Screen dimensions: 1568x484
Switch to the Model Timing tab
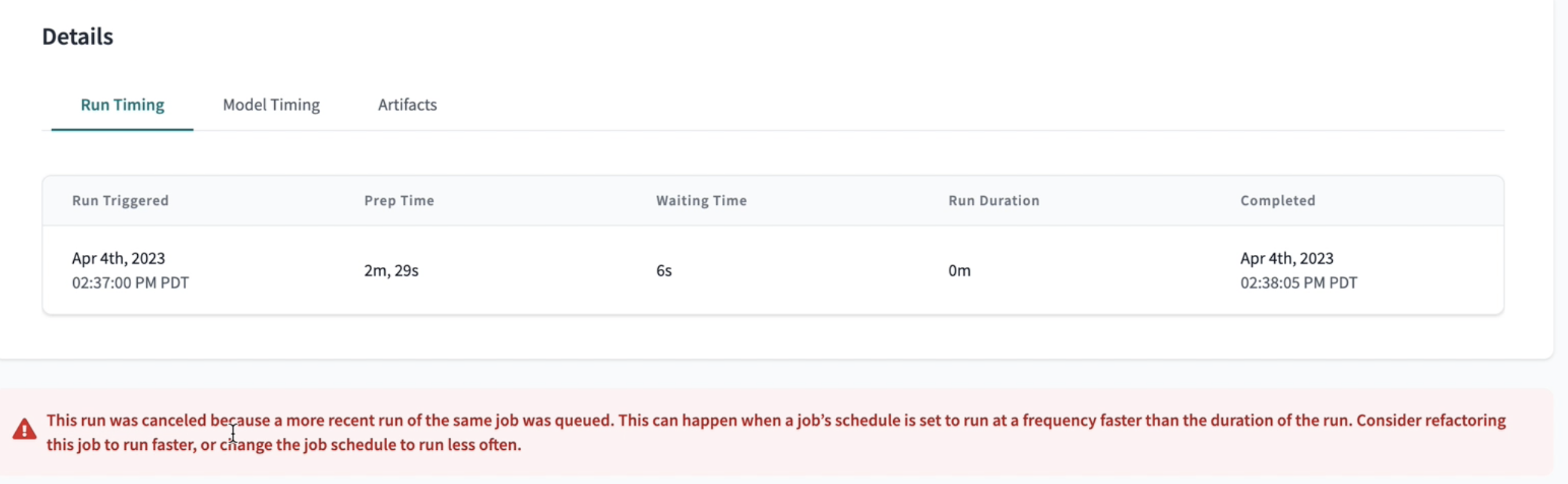click(x=271, y=105)
